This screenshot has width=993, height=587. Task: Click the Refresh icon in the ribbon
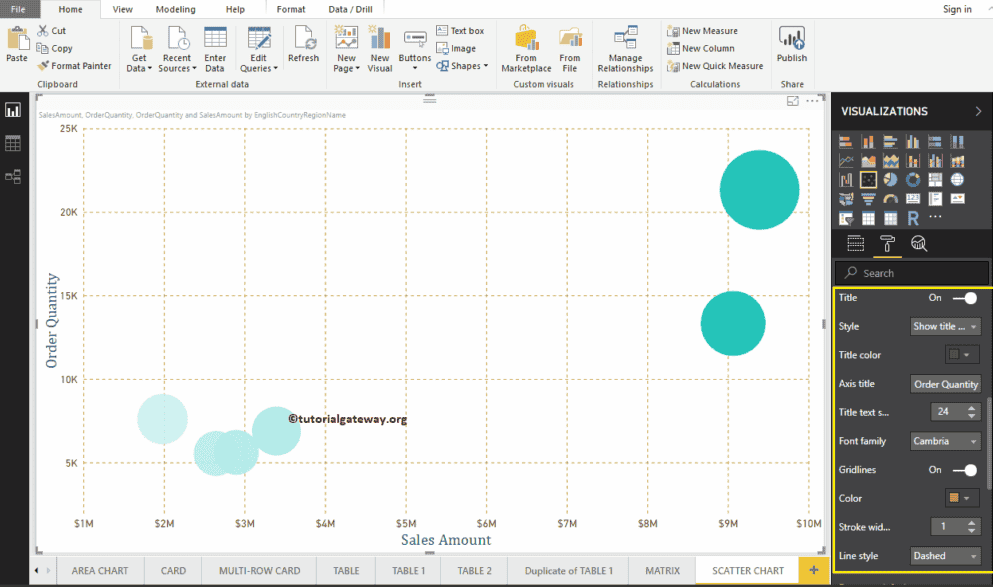pos(303,46)
